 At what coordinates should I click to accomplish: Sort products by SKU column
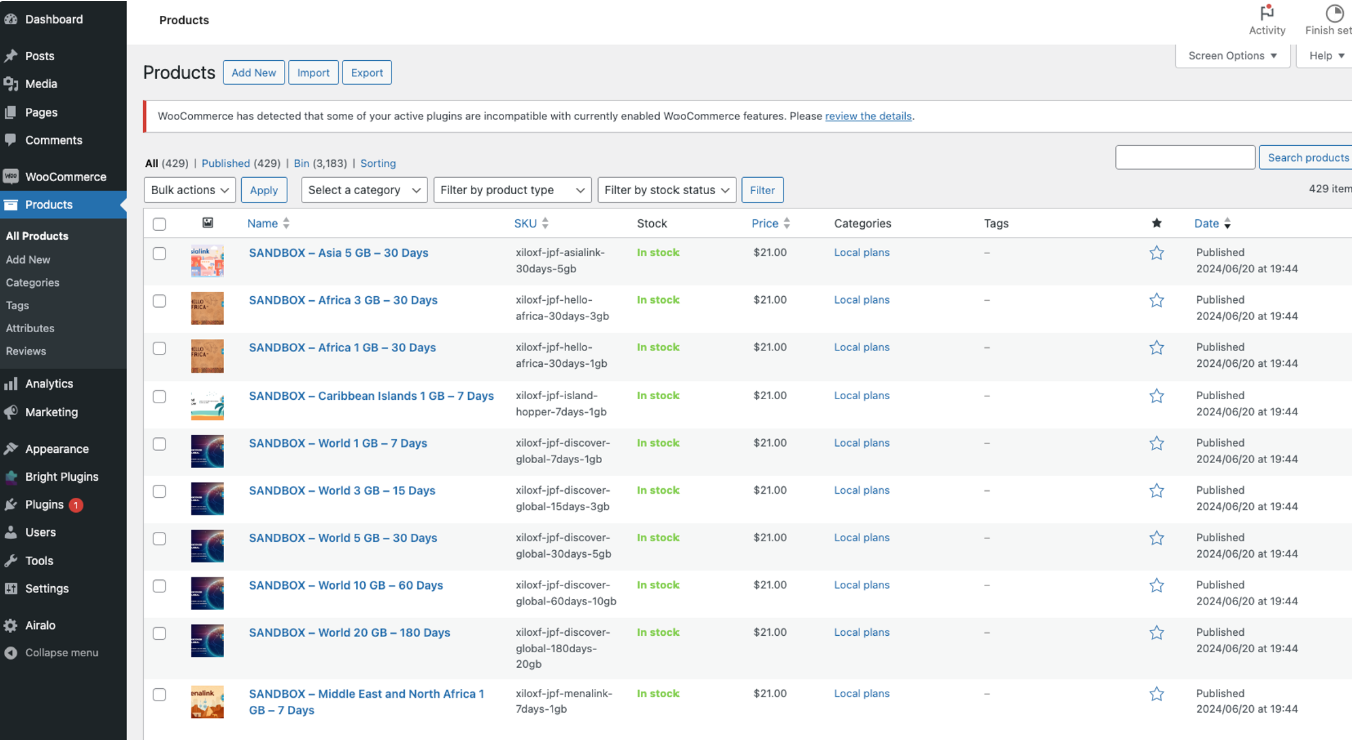[531, 223]
